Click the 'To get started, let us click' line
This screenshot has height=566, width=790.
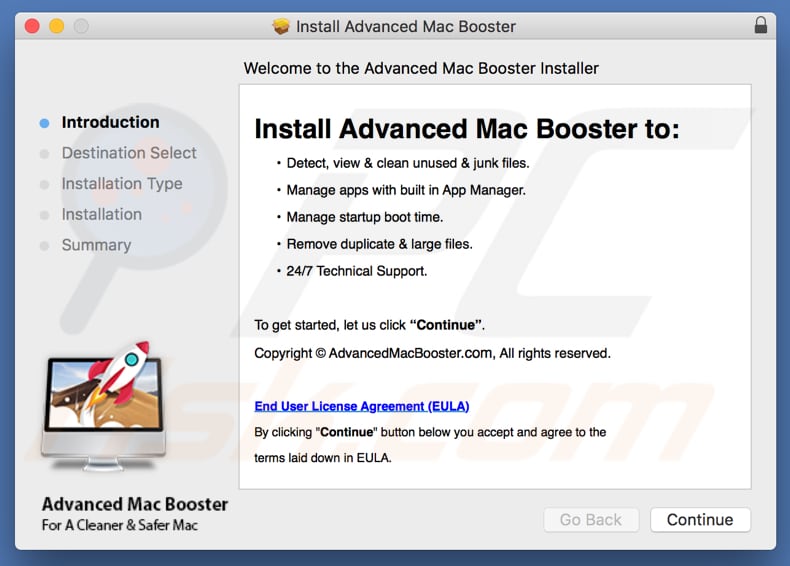(369, 325)
